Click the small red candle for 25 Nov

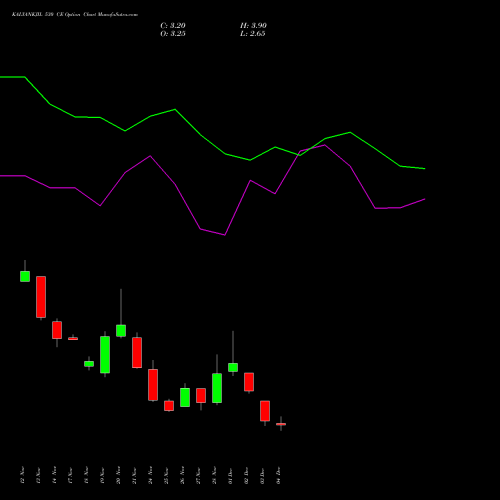(169, 406)
